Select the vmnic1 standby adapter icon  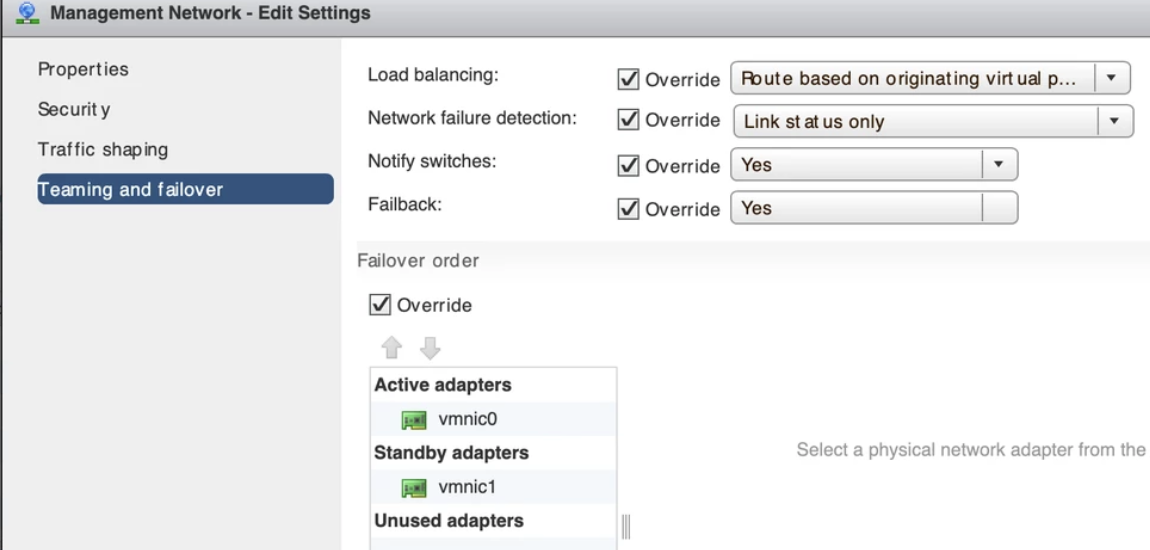tap(414, 488)
